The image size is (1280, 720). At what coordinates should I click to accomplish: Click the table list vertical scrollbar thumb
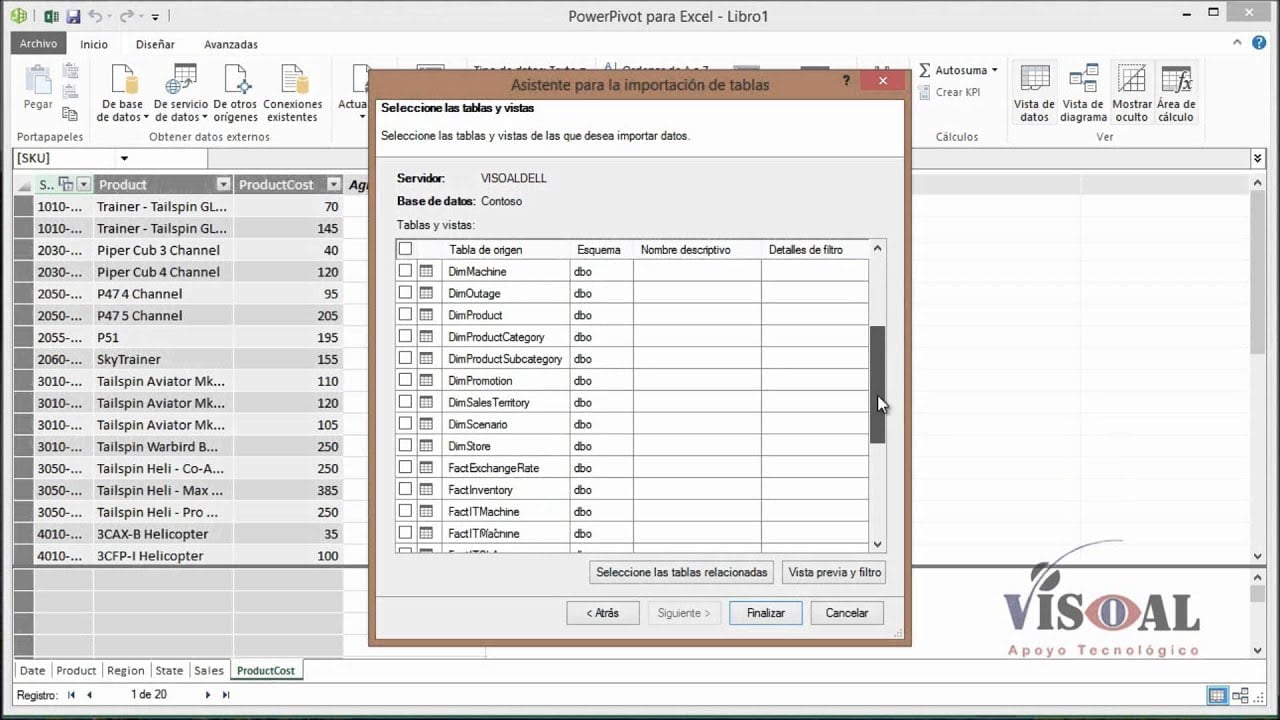(877, 385)
